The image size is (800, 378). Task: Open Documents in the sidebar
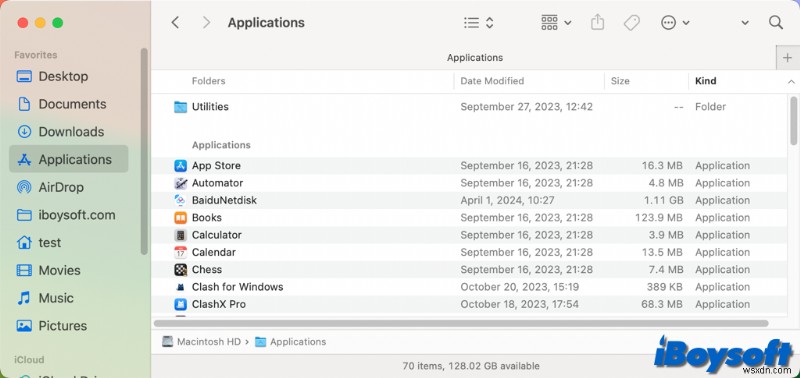click(68, 104)
